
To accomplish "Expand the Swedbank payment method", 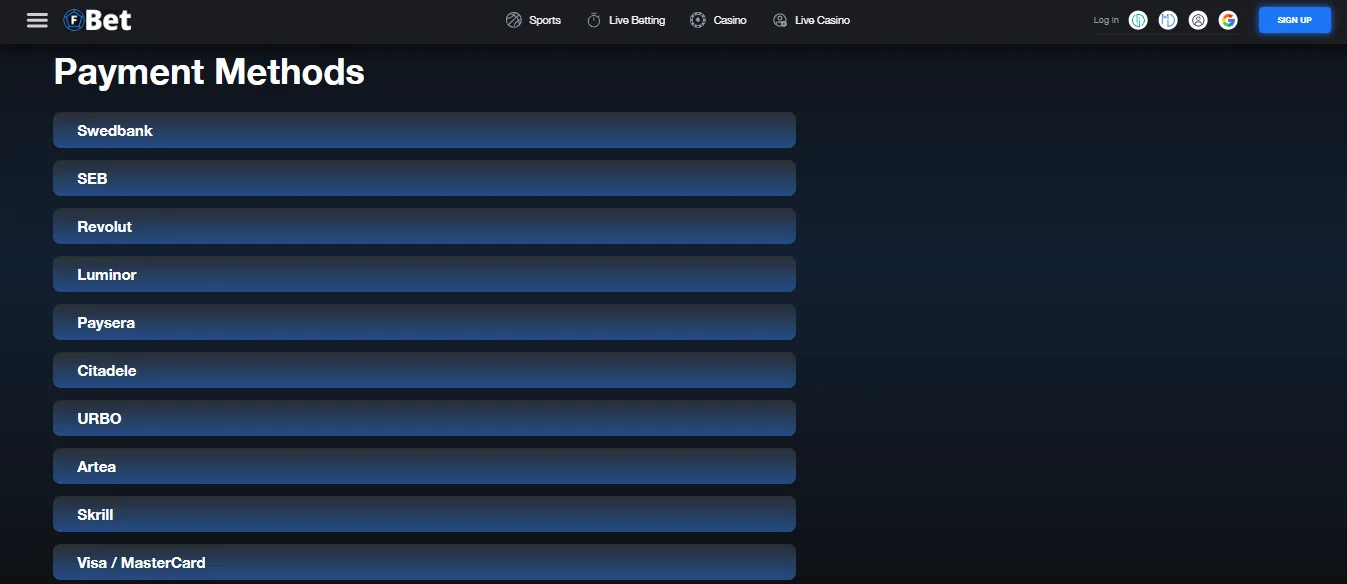I will [424, 130].
